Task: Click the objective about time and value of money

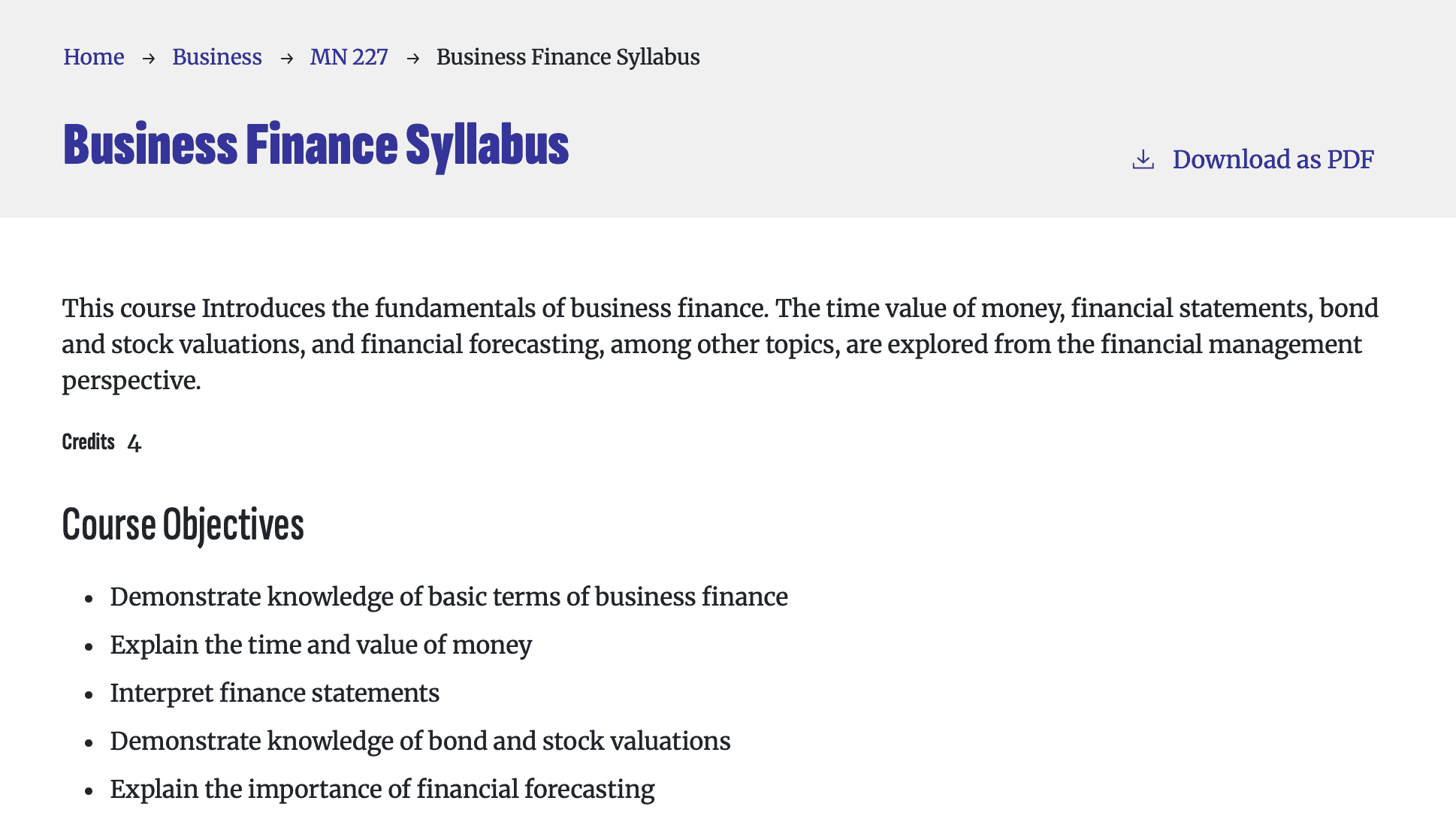Action: [321, 645]
